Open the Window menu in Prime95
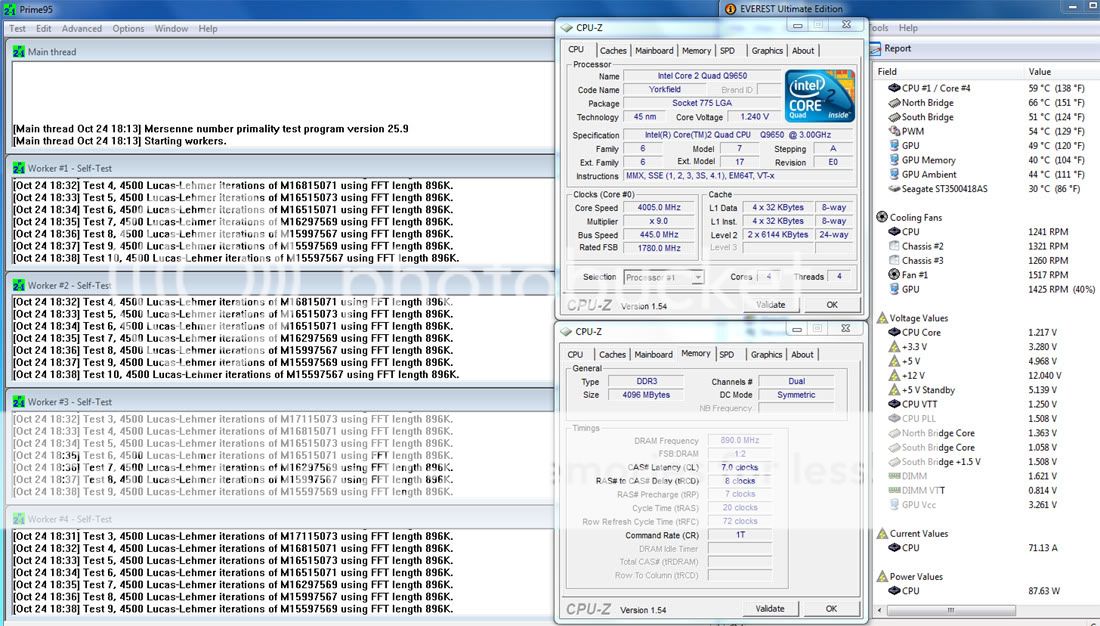 tap(171, 29)
